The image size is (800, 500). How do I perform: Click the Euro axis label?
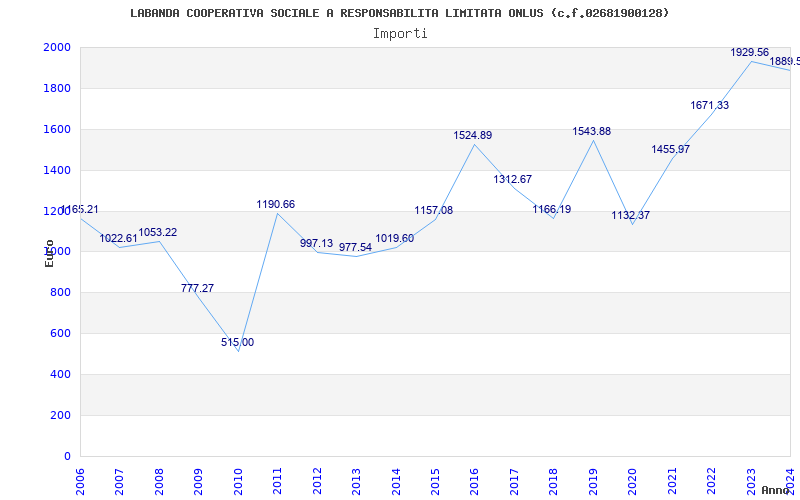pyautogui.click(x=49, y=253)
